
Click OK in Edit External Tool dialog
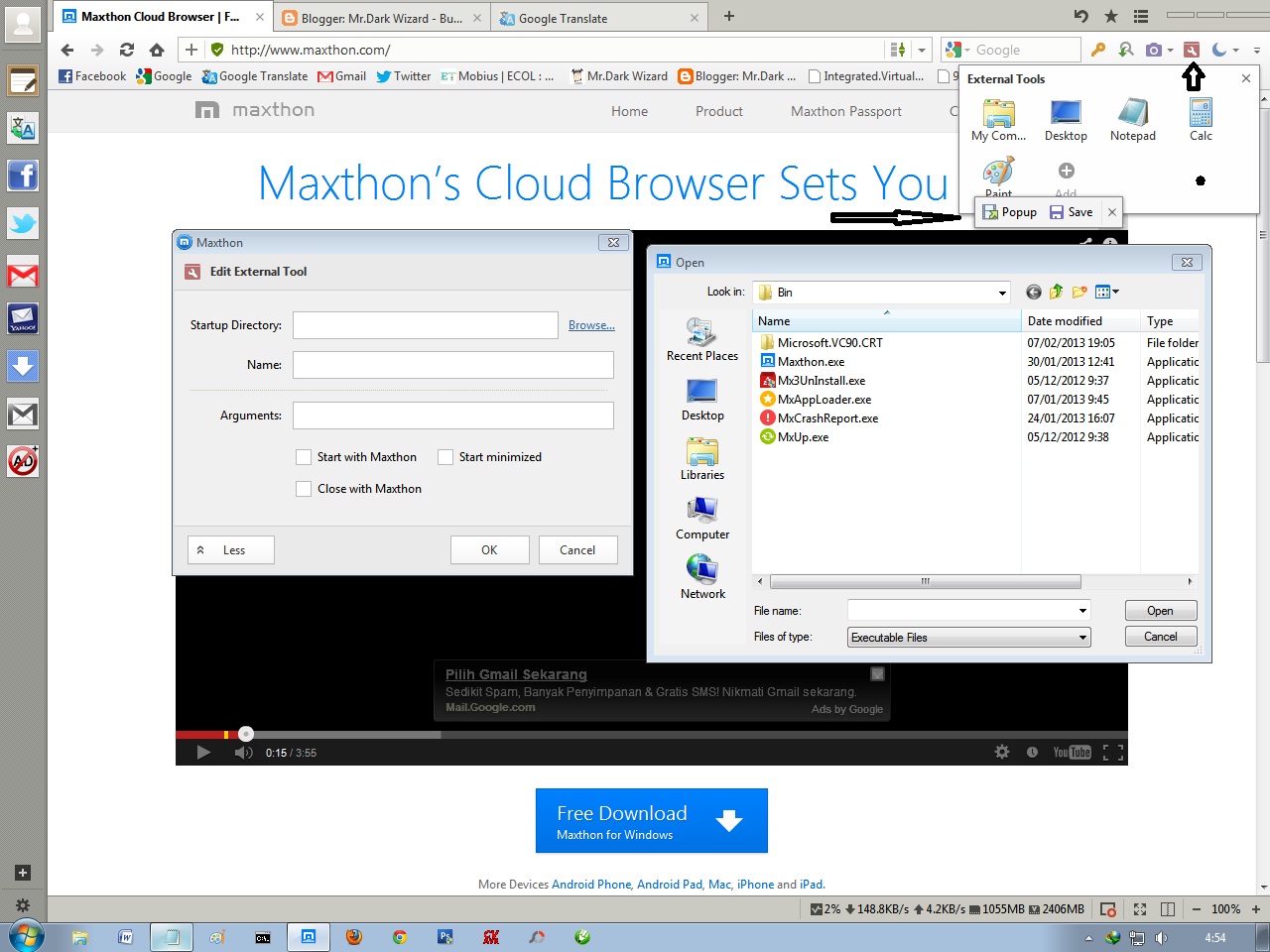pyautogui.click(x=489, y=550)
